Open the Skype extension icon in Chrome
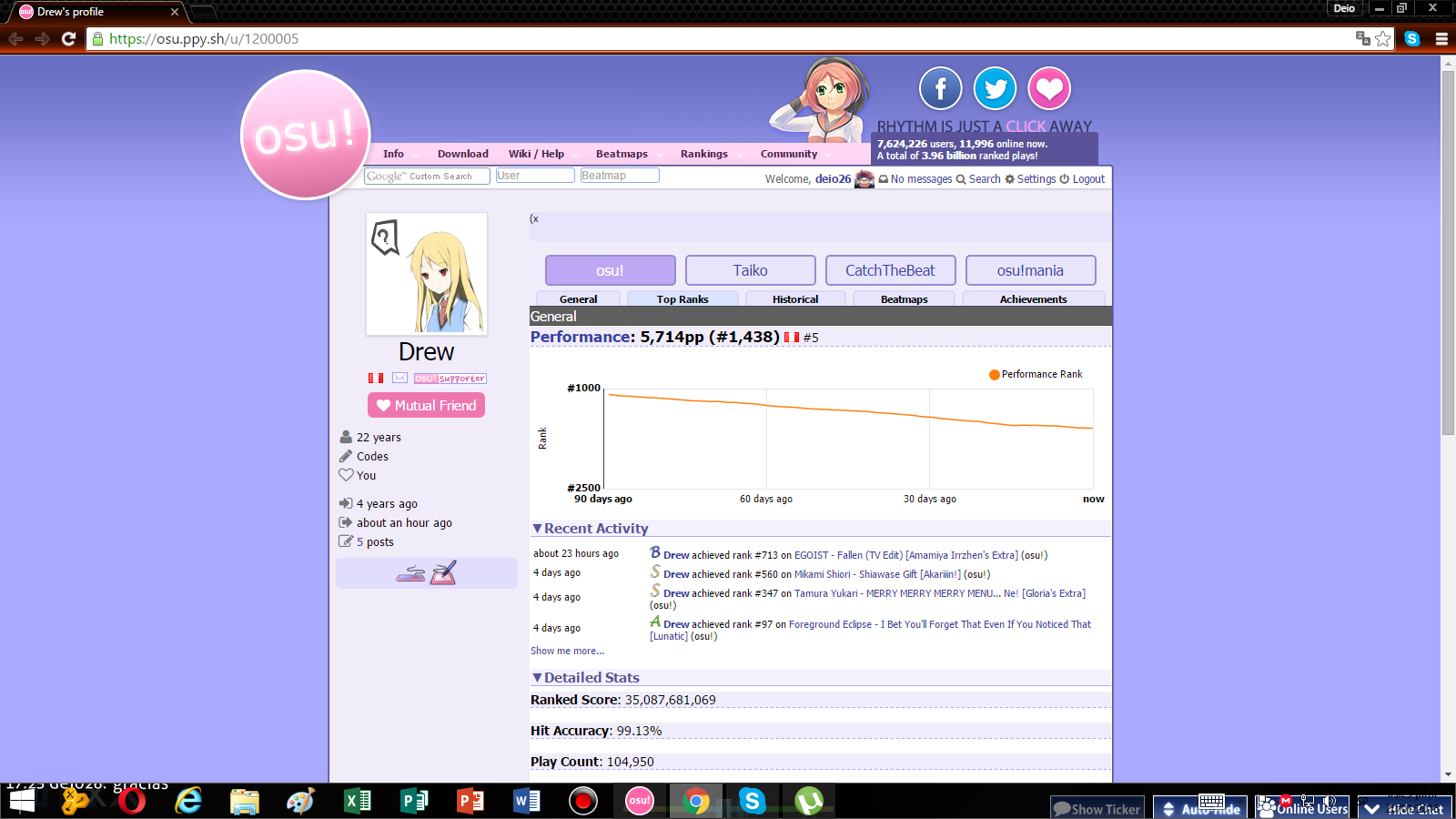1456x819 pixels. pos(1412,38)
